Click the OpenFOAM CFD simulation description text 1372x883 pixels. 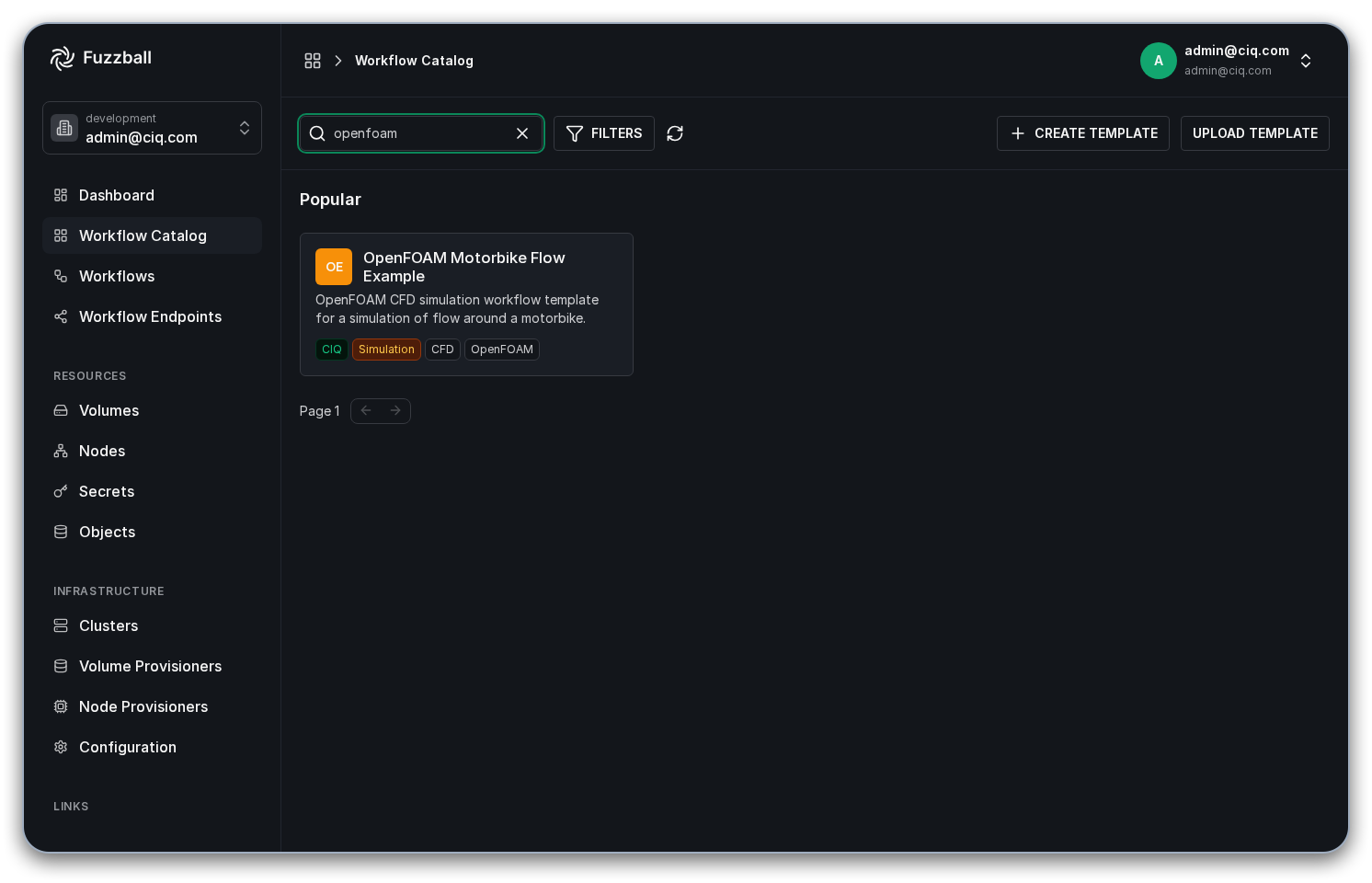(457, 309)
